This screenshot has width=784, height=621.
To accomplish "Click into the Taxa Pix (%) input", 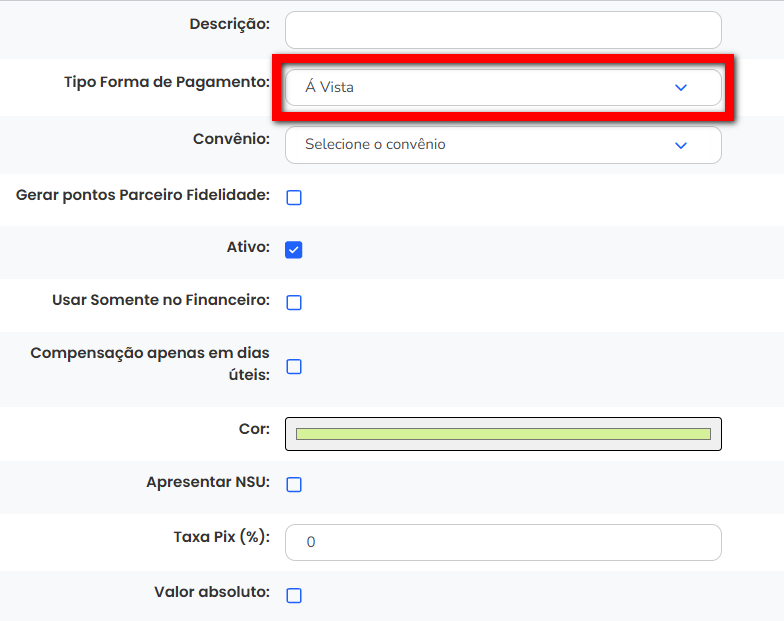I will (x=503, y=542).
